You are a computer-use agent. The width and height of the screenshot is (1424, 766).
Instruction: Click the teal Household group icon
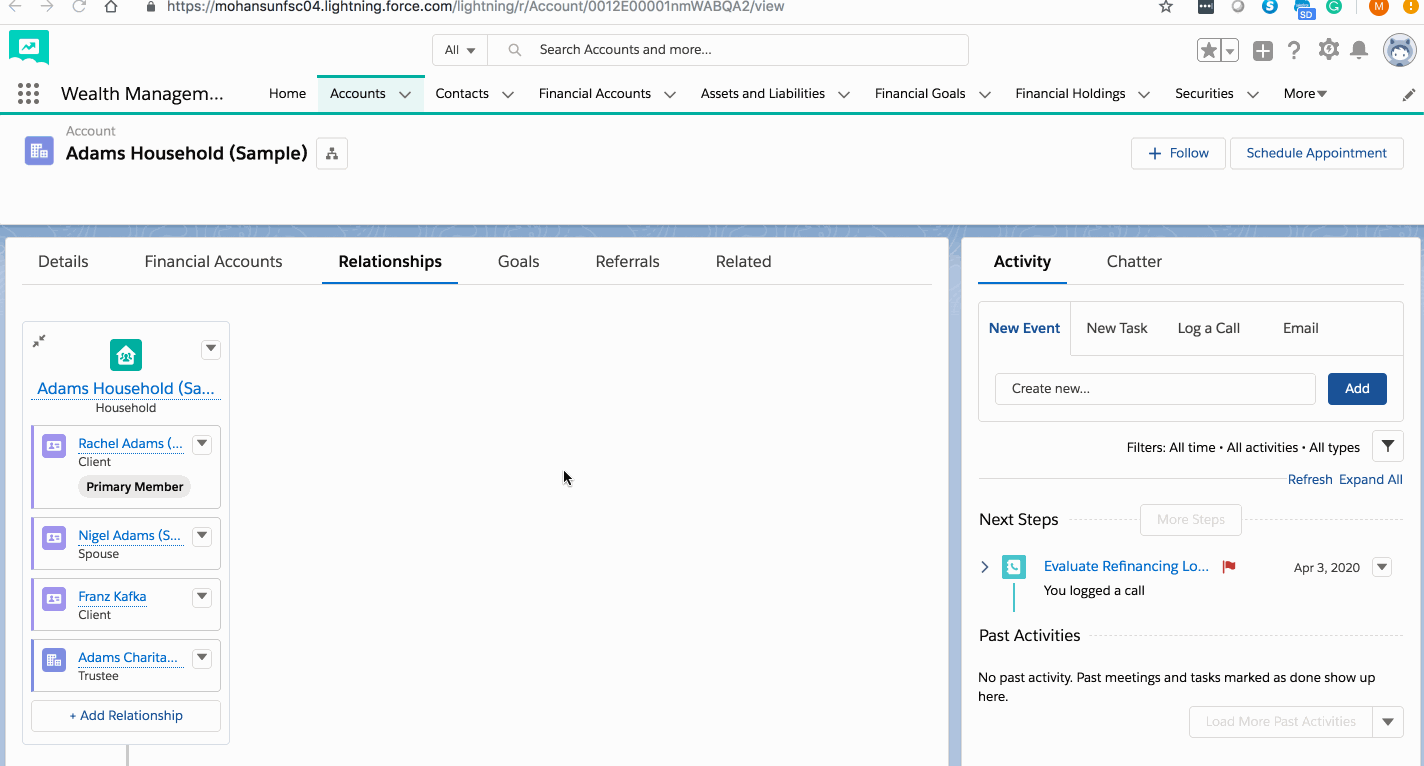pos(126,355)
